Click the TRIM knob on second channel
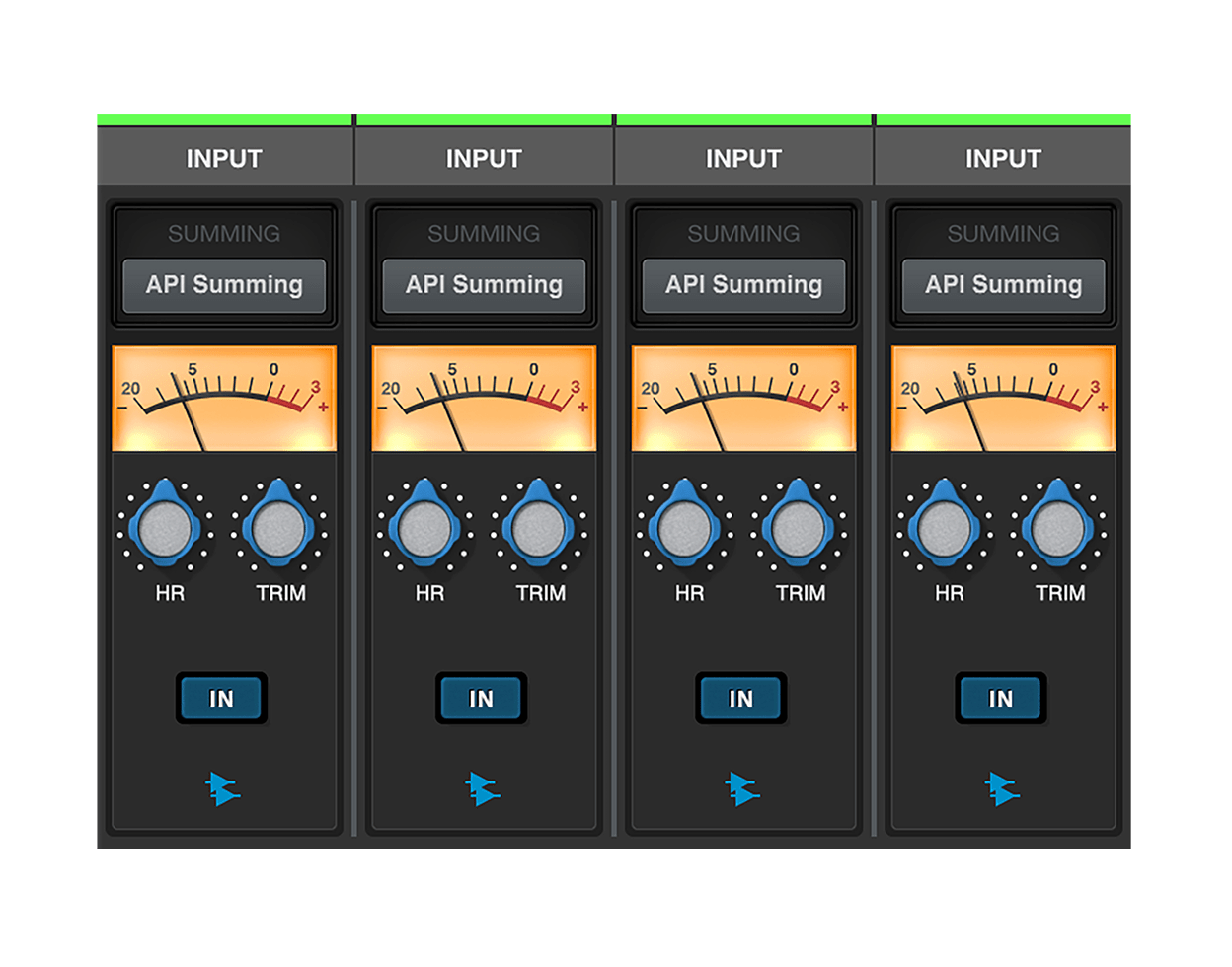 tap(539, 527)
